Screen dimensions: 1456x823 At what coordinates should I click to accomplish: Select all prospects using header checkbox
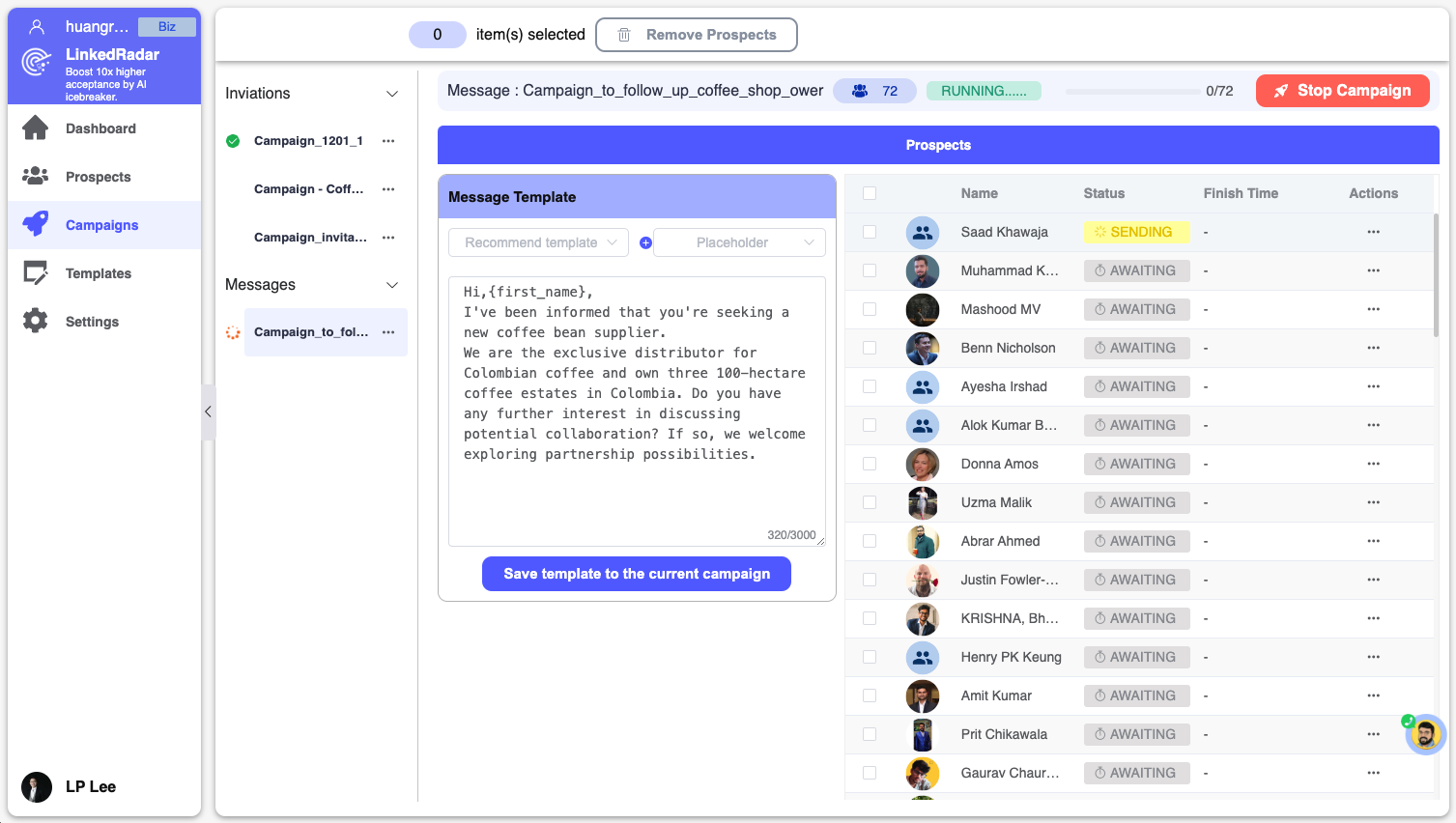click(x=870, y=193)
